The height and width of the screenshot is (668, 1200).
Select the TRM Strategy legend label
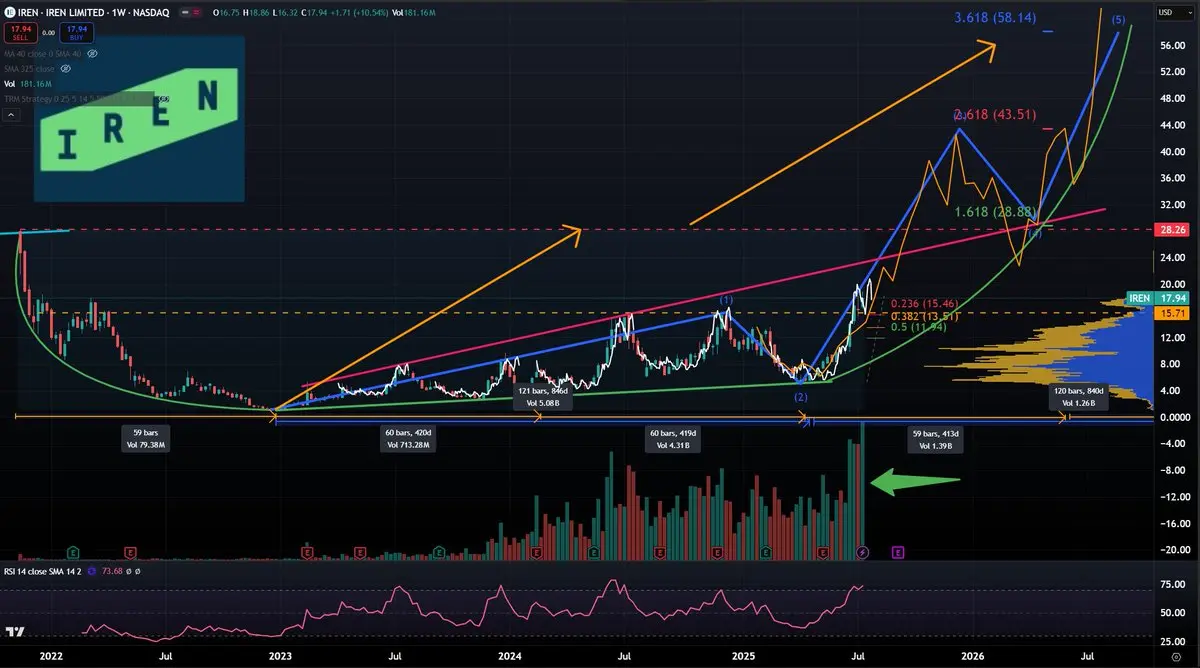(x=78, y=99)
